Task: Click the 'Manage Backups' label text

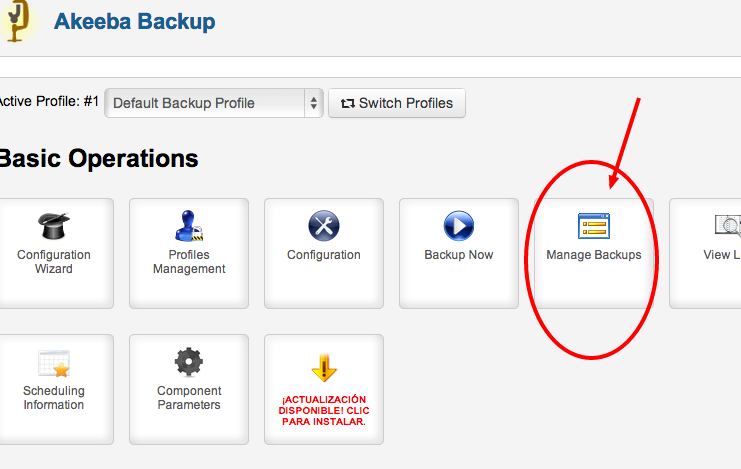Action: point(594,254)
